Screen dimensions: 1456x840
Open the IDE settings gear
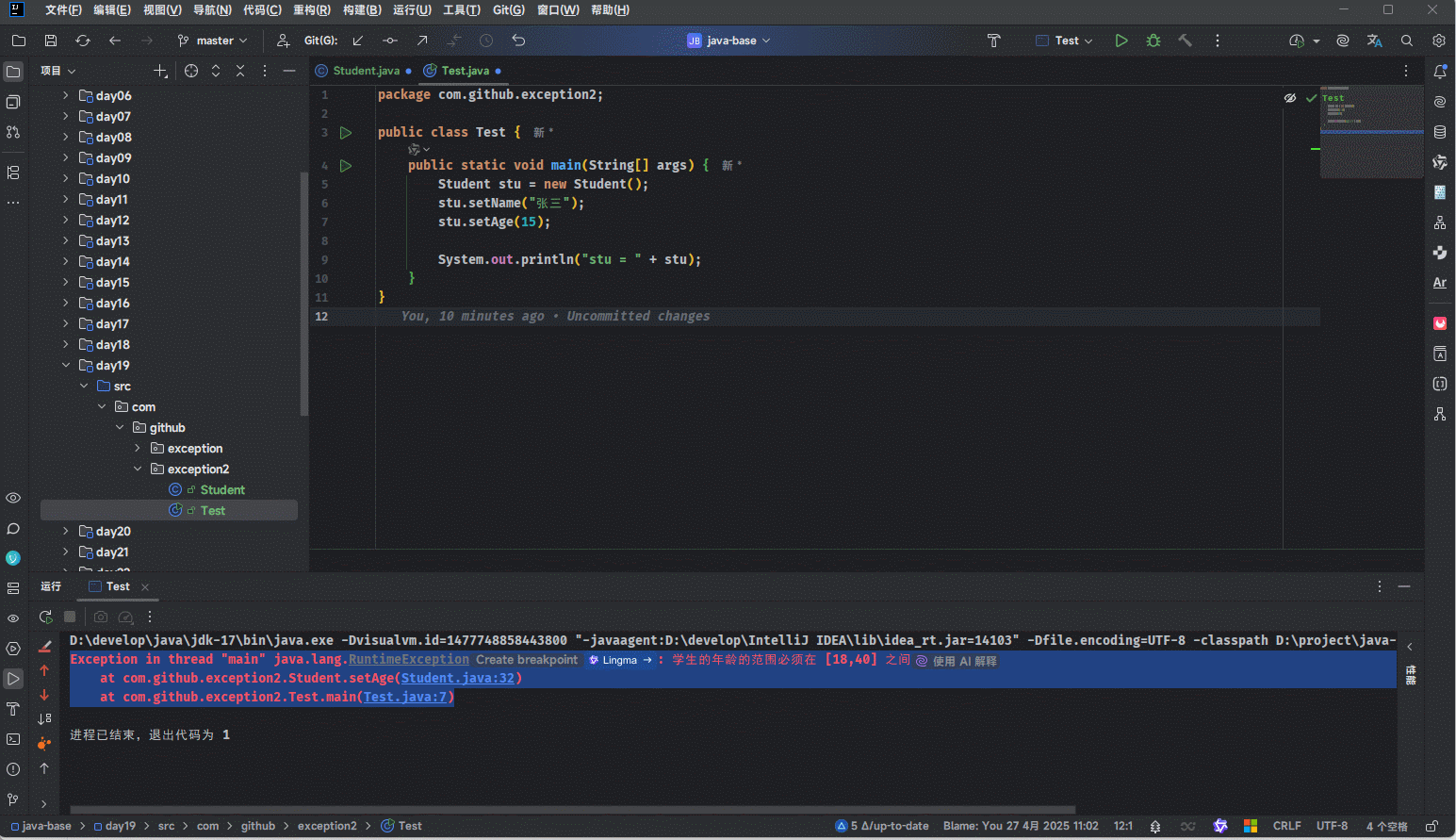coord(1438,41)
